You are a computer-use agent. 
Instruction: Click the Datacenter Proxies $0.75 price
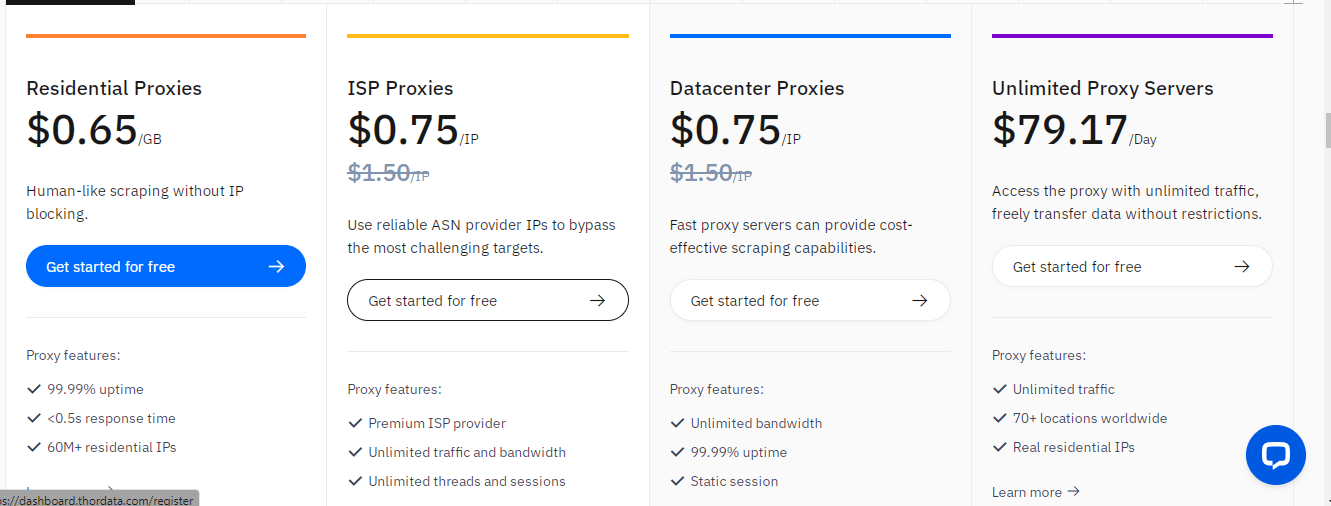point(725,130)
